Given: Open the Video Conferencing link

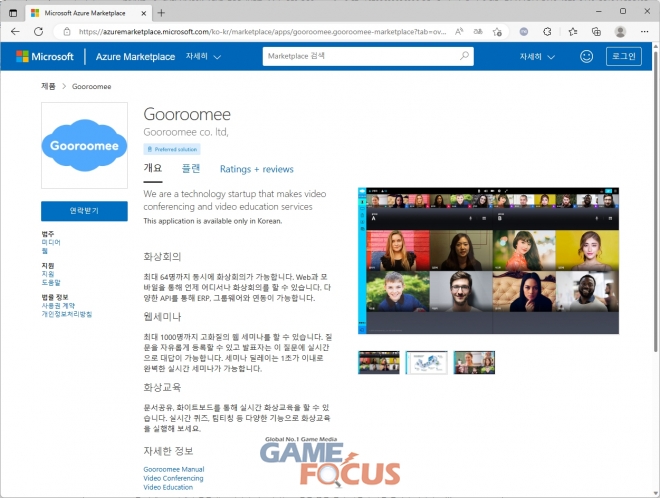Looking at the screenshot, I should (173, 478).
